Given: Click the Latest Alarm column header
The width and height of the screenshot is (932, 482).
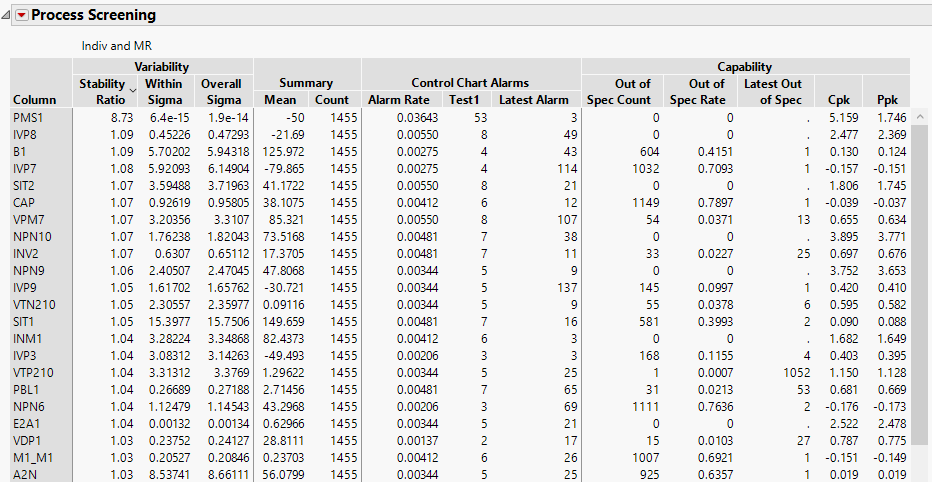Looking at the screenshot, I should click(x=533, y=100).
